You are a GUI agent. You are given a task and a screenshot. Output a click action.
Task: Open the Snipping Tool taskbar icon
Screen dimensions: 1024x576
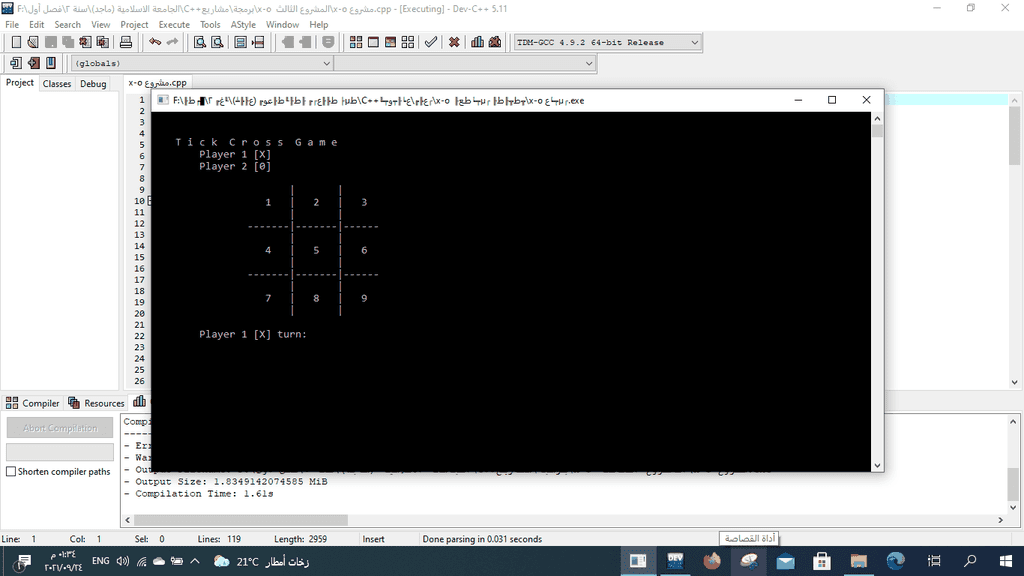(749, 561)
